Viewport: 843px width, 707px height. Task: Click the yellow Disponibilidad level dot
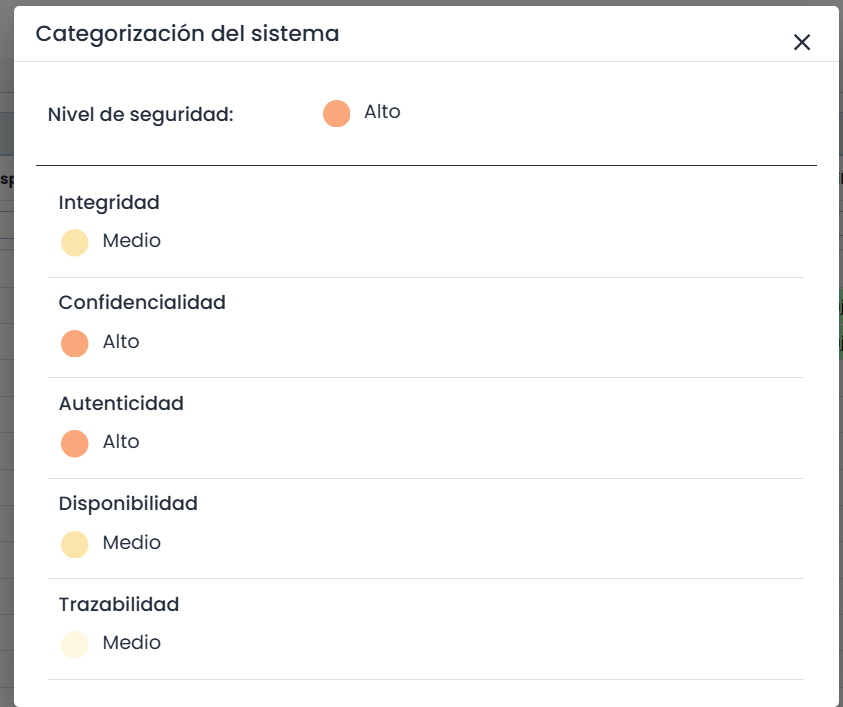(x=75, y=544)
